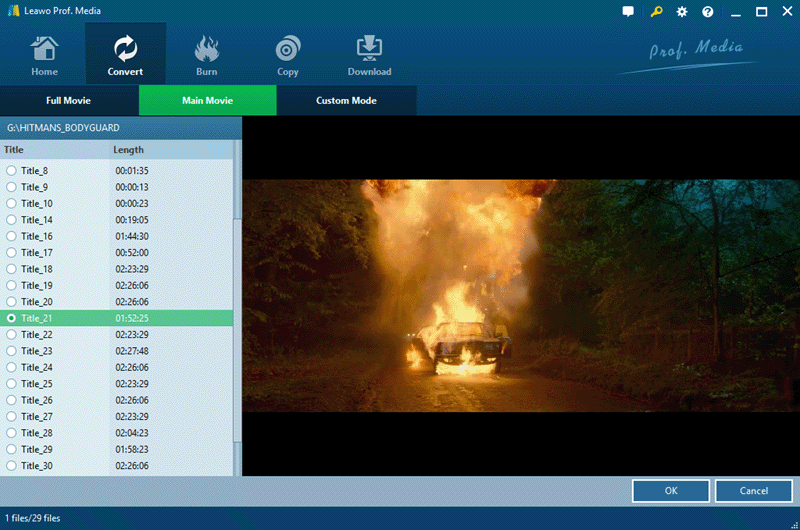Open the Burn module
This screenshot has height=530, width=800.
[x=206, y=55]
